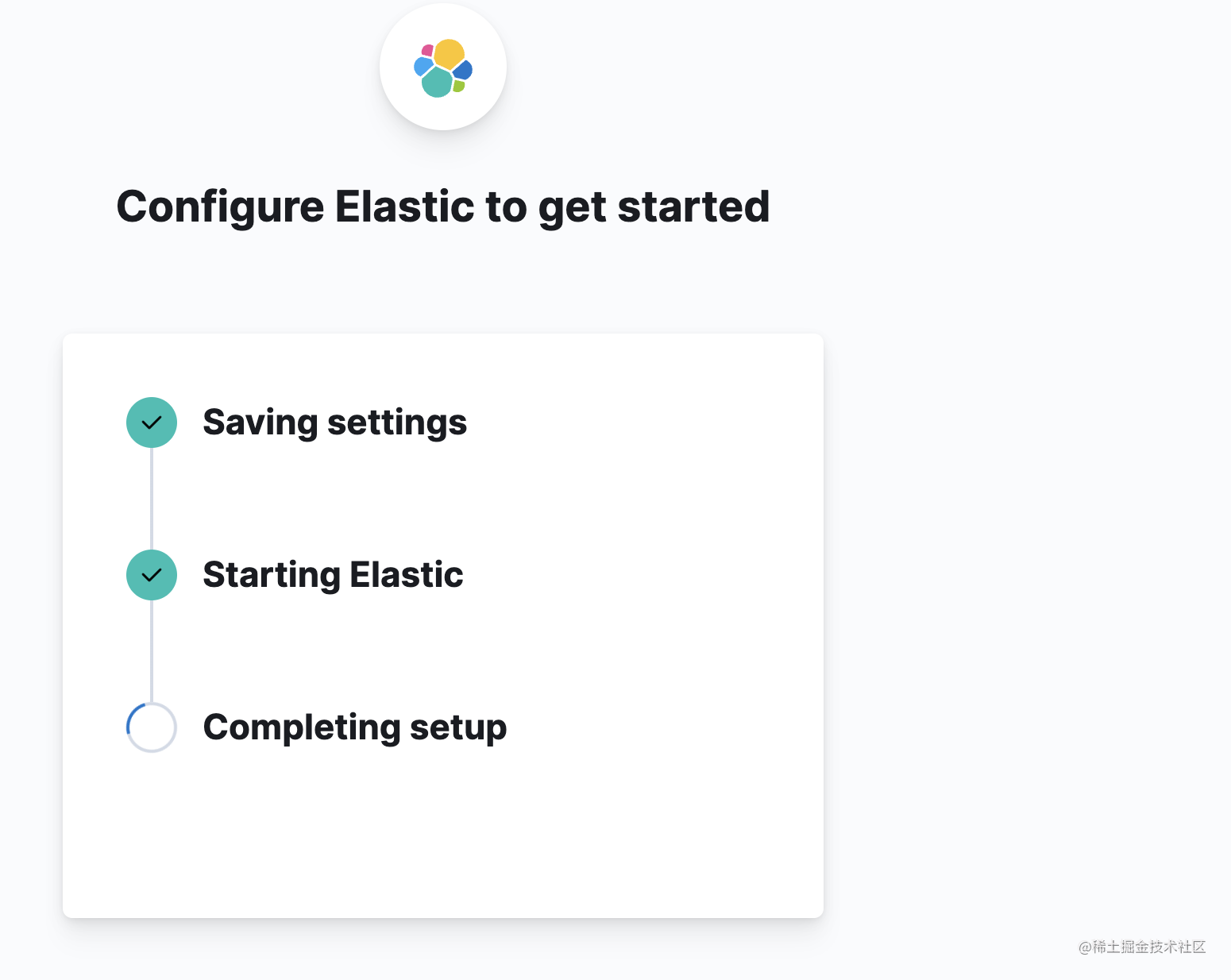Click the yellow segment of Elastic logo
The image size is (1231, 980).
point(449,53)
